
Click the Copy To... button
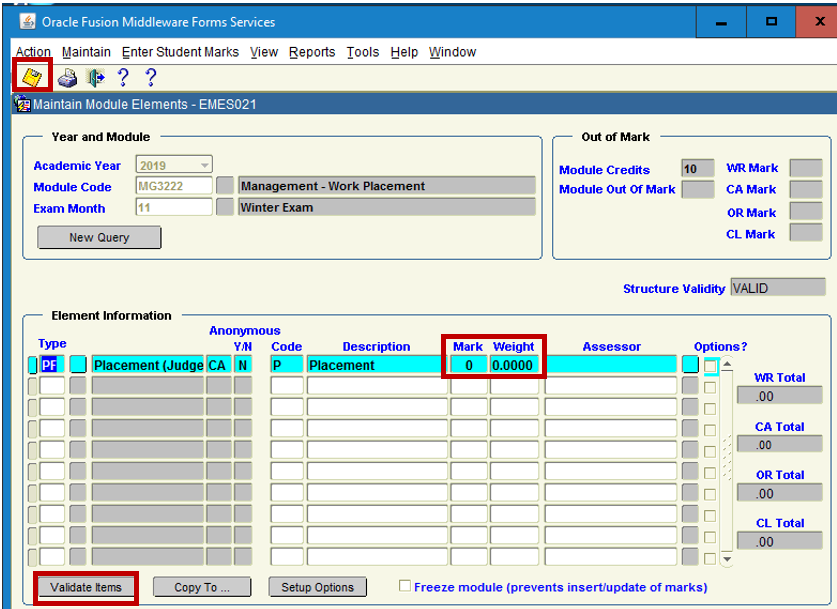click(201, 587)
